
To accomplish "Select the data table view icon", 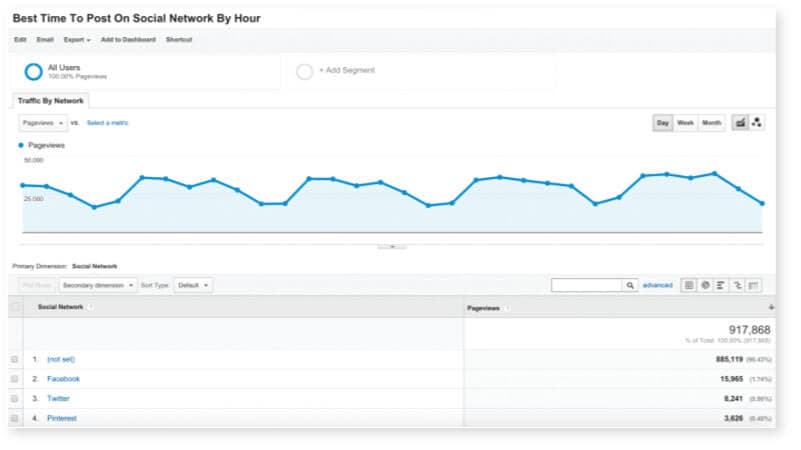I will pos(689,285).
